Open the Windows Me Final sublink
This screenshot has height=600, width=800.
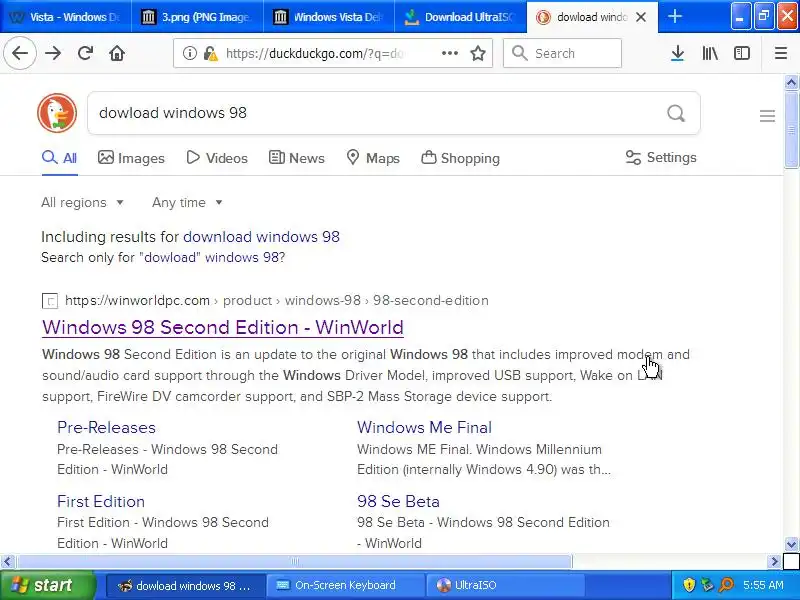coord(424,428)
